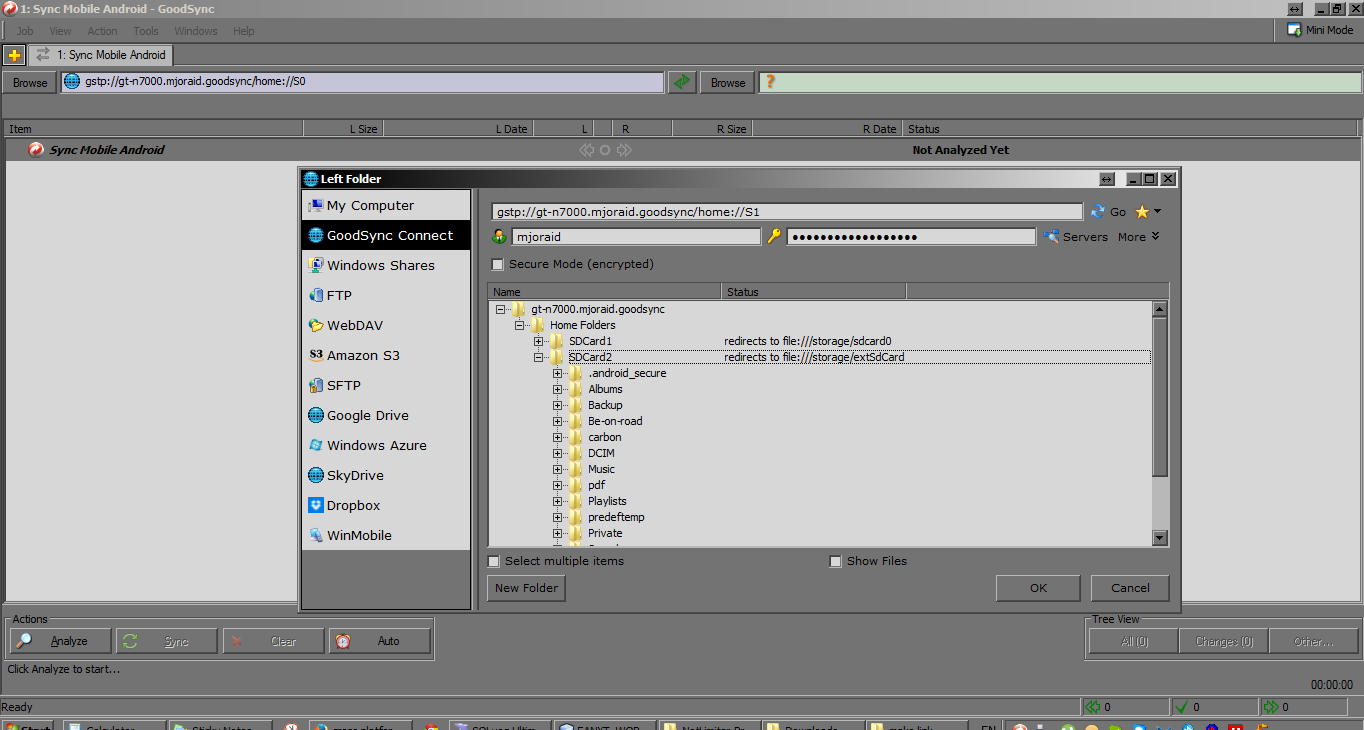1364x730 pixels.
Task: Collapse the Home Folders node
Action: (519, 325)
